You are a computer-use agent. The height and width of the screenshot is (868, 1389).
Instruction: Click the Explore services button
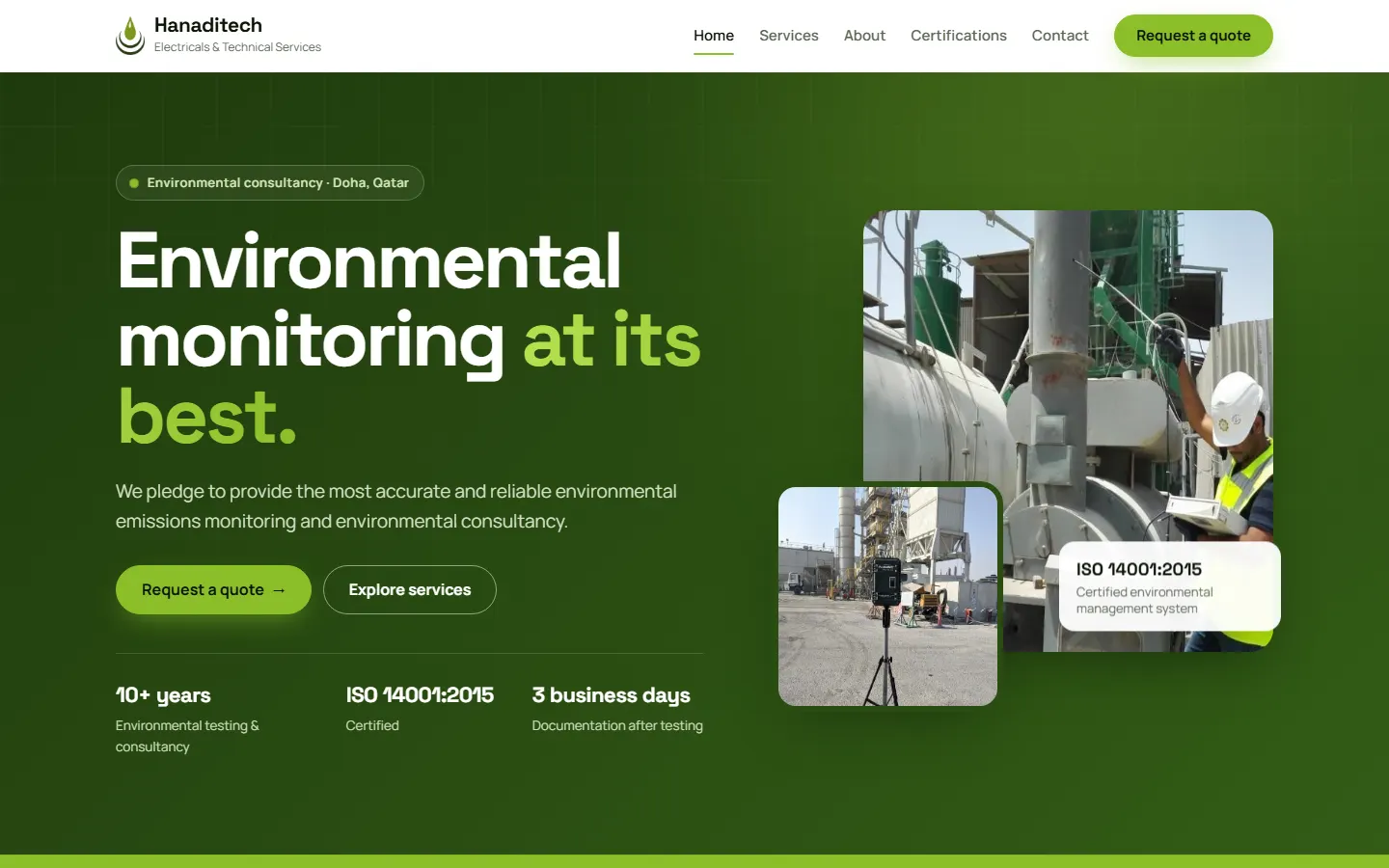[410, 589]
